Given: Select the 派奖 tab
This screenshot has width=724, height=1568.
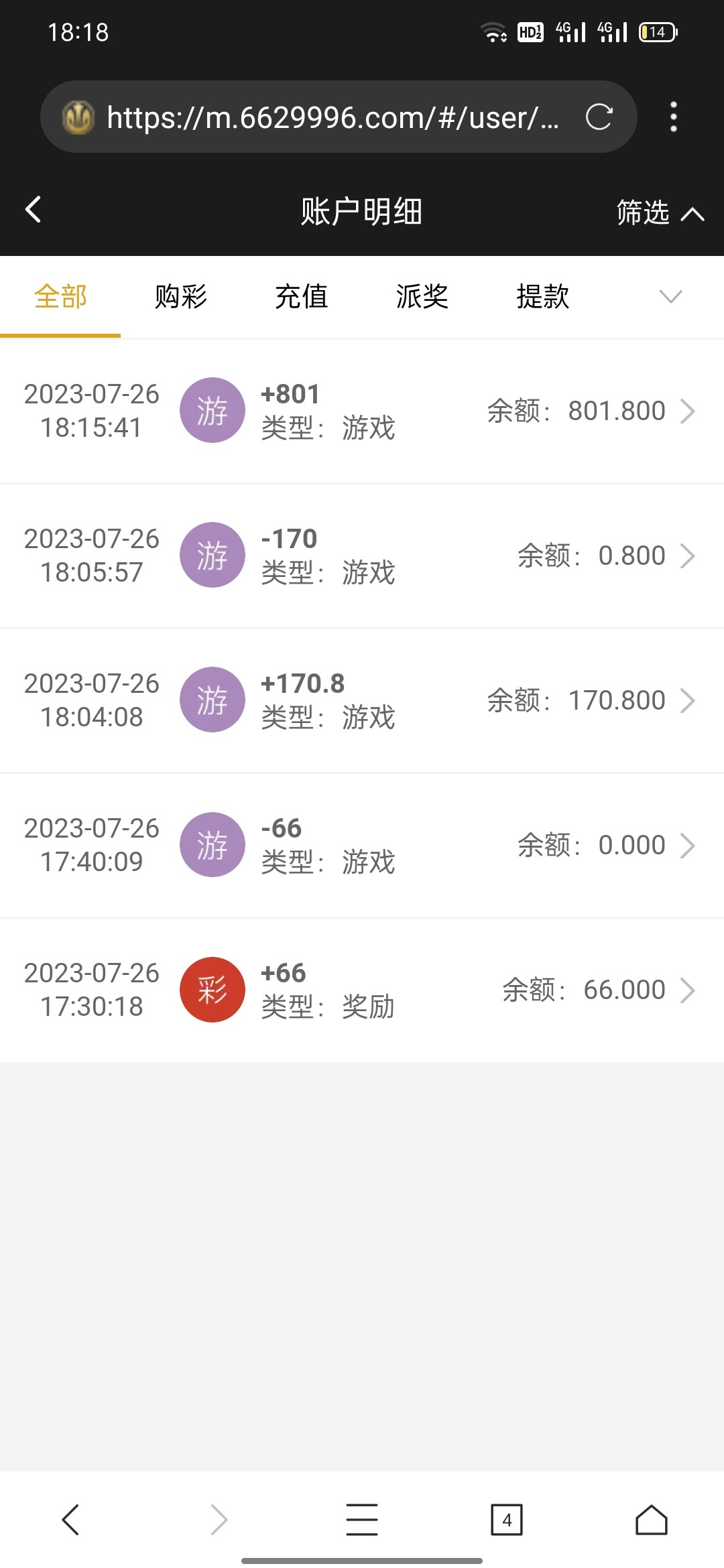Looking at the screenshot, I should coord(422,296).
